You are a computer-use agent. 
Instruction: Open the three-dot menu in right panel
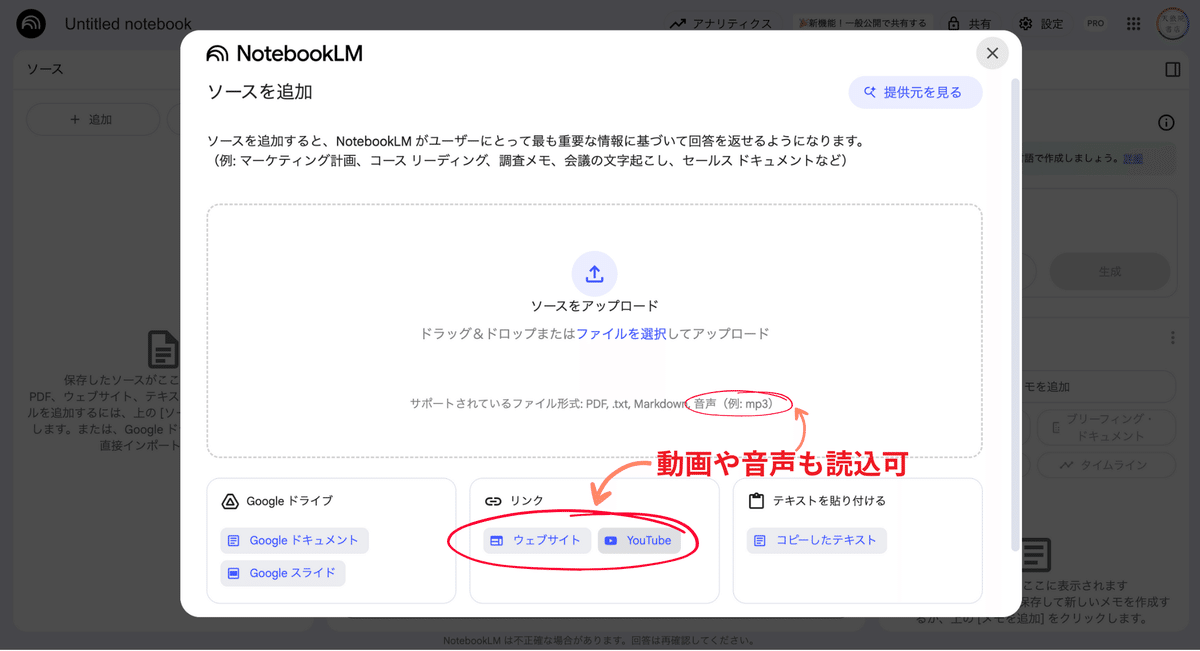tap(1173, 338)
